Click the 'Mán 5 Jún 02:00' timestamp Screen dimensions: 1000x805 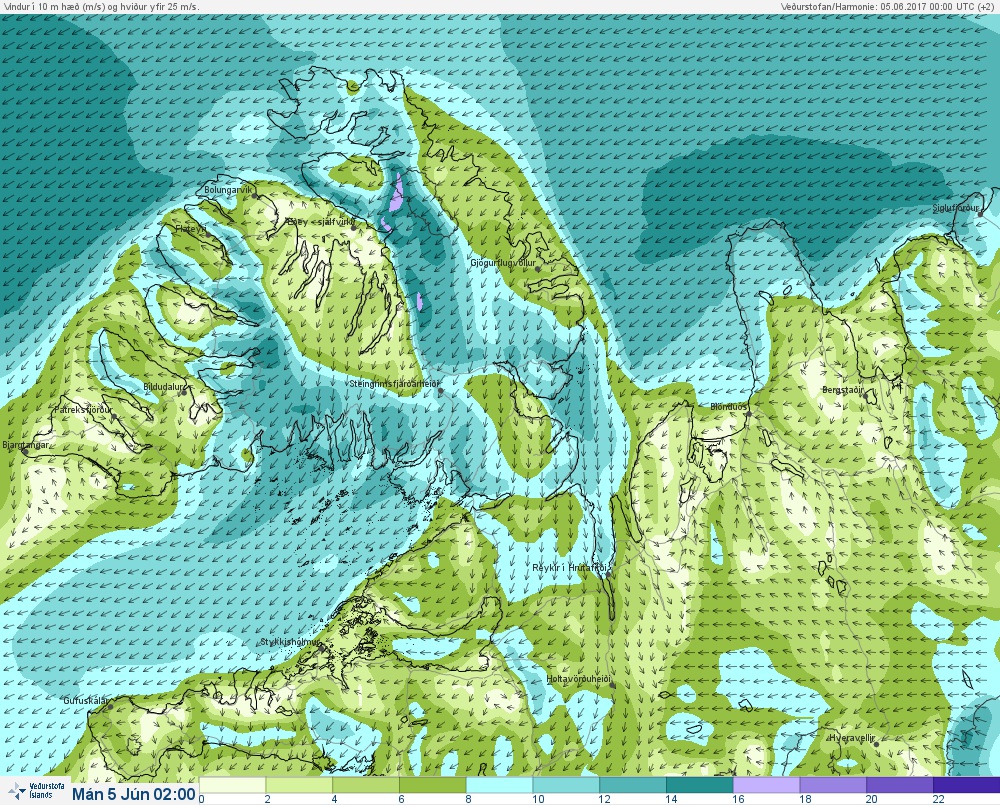(133, 794)
